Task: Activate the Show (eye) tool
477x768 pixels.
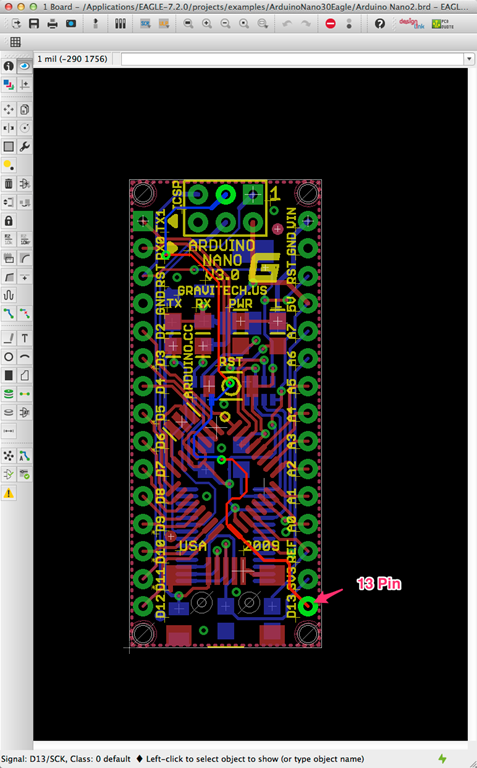Action: coord(24,66)
